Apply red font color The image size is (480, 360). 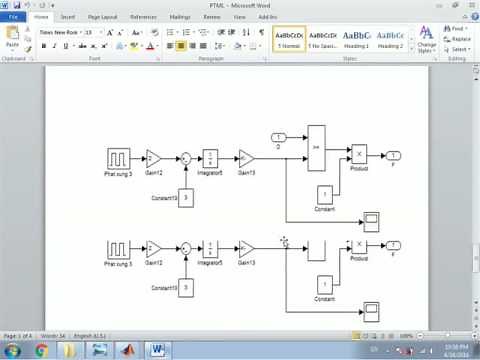coord(150,46)
